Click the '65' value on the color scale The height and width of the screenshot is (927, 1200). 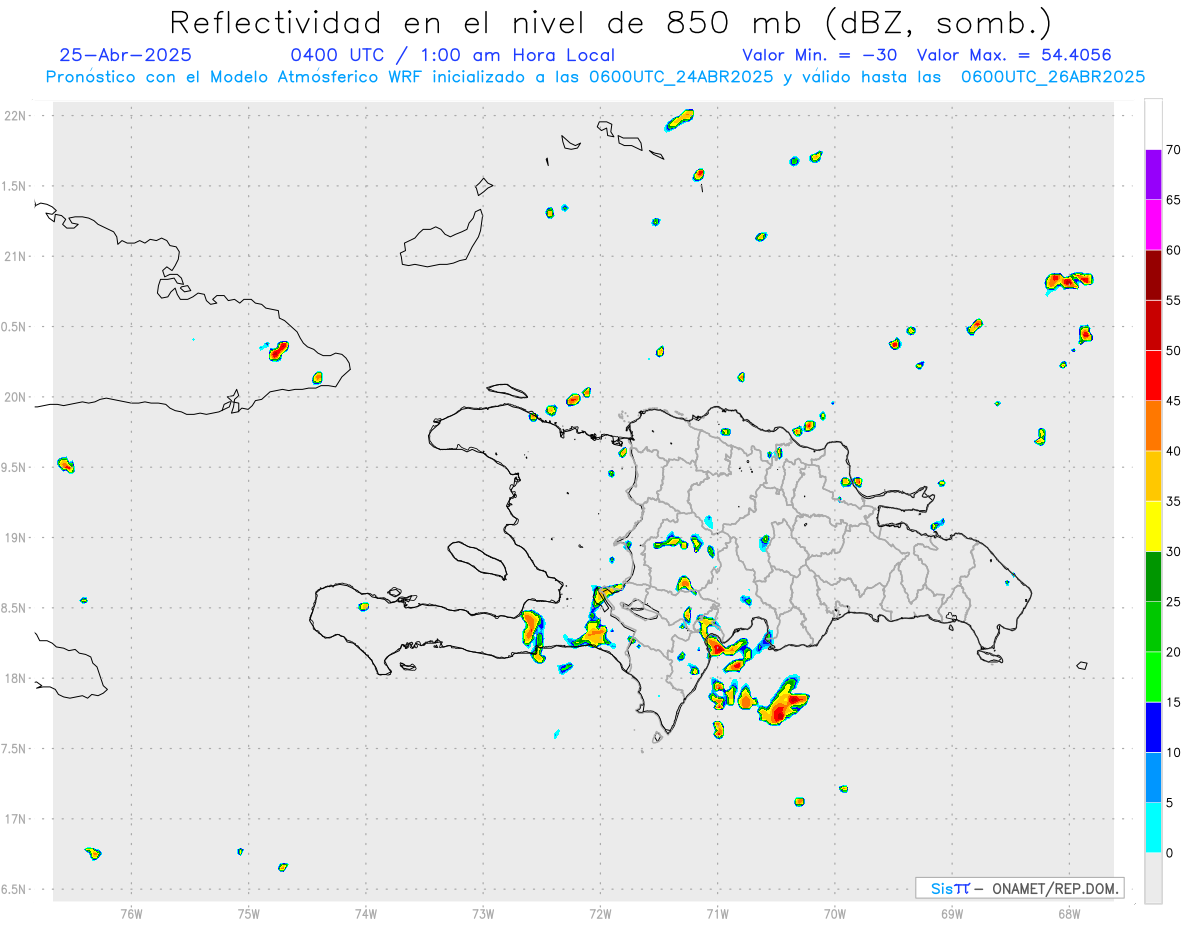[1173, 200]
